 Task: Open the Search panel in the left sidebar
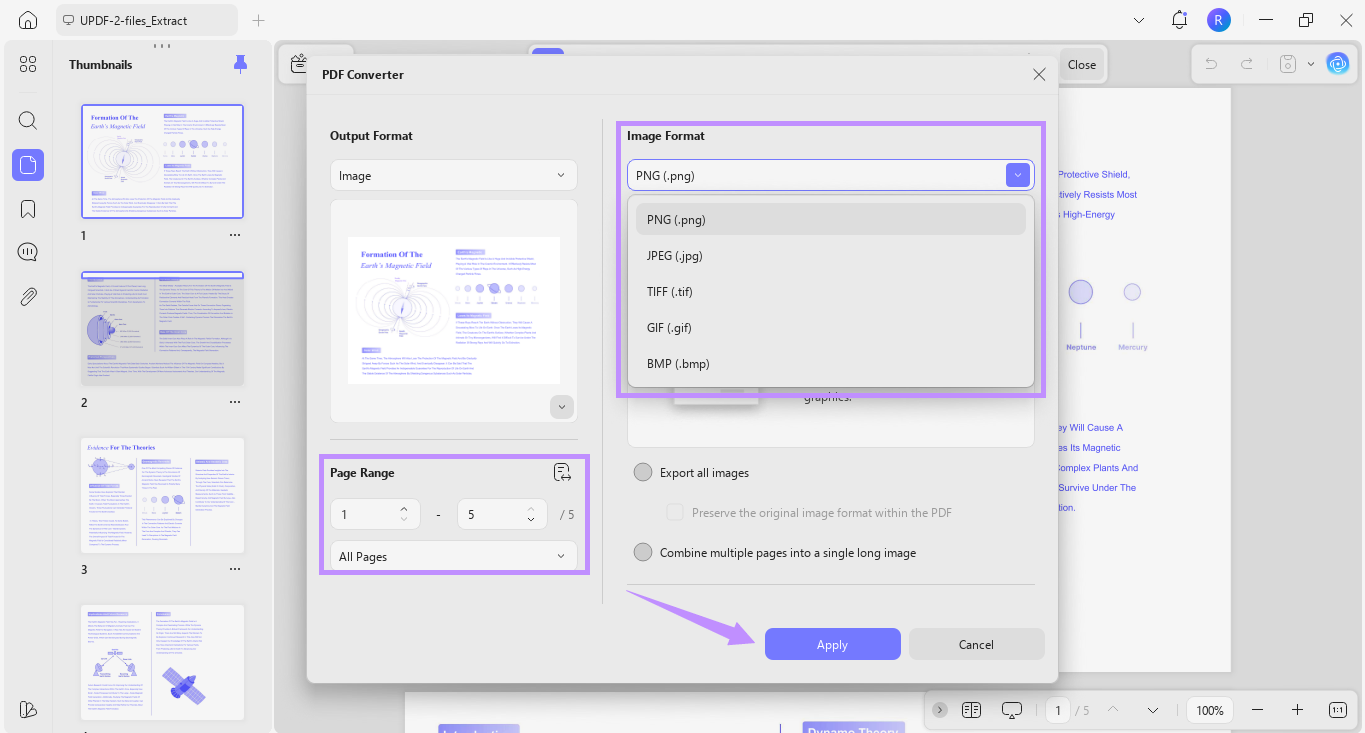[27, 120]
